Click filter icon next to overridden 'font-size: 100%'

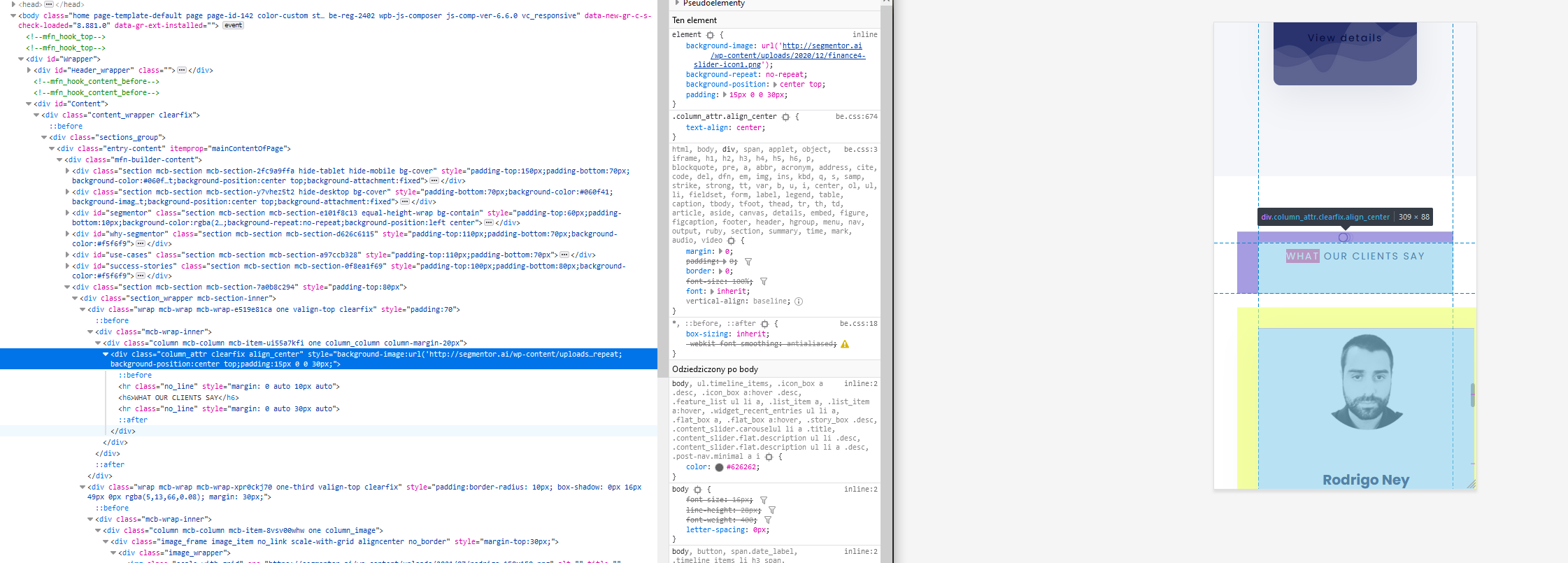(x=764, y=281)
